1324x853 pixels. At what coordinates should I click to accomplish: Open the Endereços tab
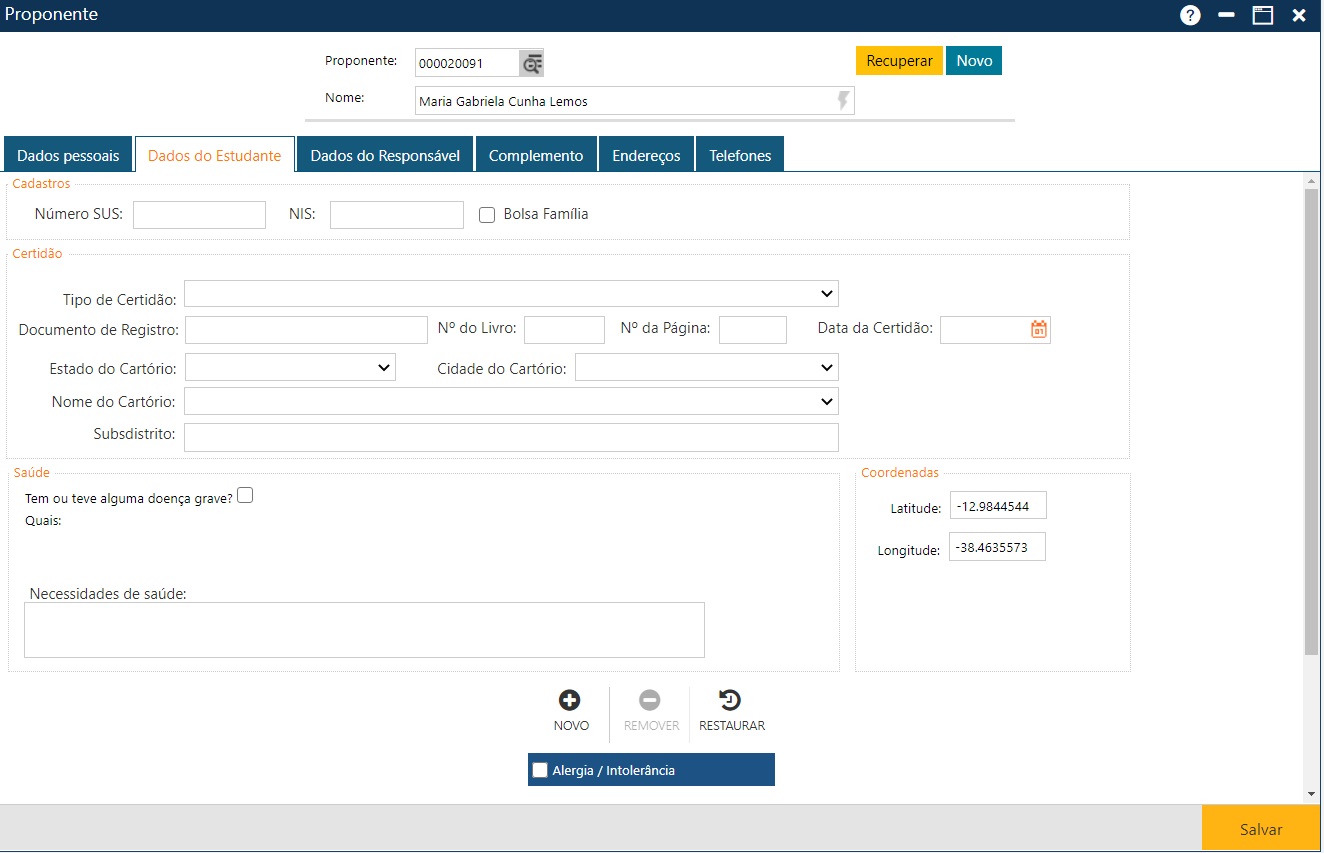point(646,156)
